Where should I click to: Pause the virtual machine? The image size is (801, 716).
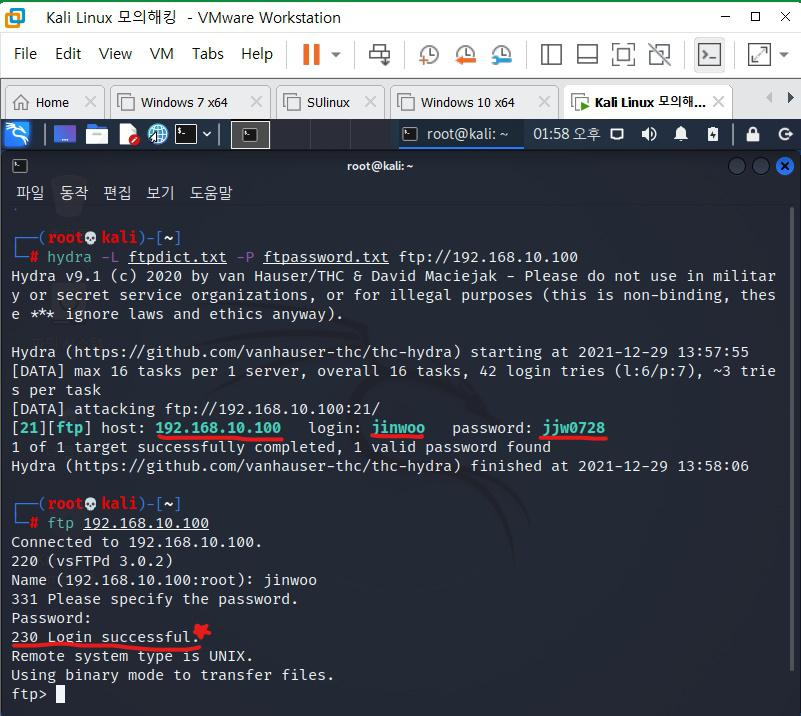click(x=311, y=54)
